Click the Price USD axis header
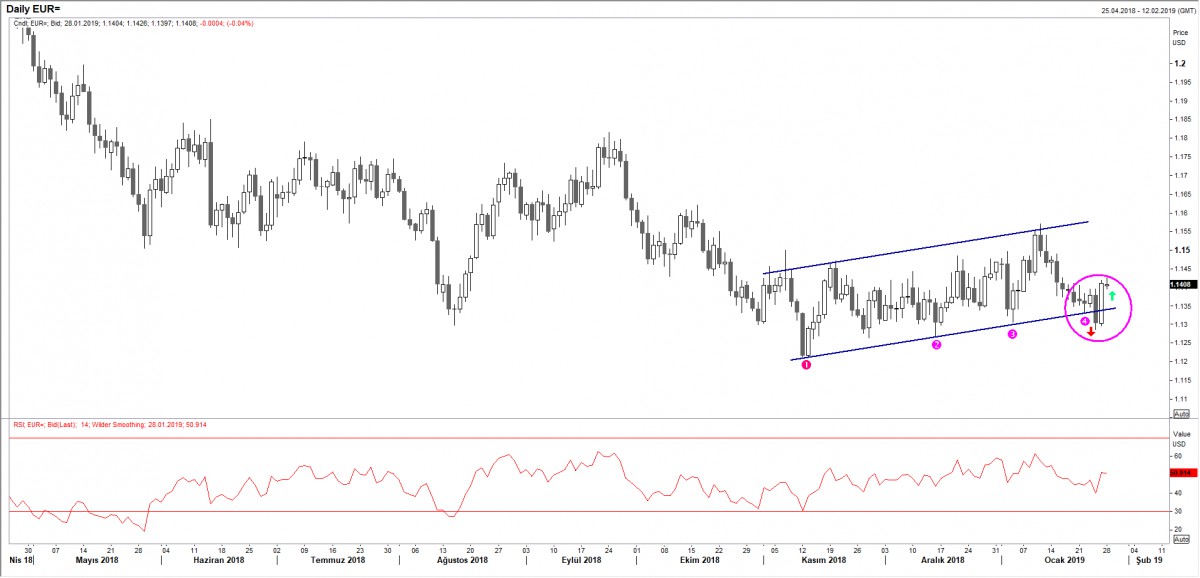Screen dimensions: 1200x578 point(1180,37)
